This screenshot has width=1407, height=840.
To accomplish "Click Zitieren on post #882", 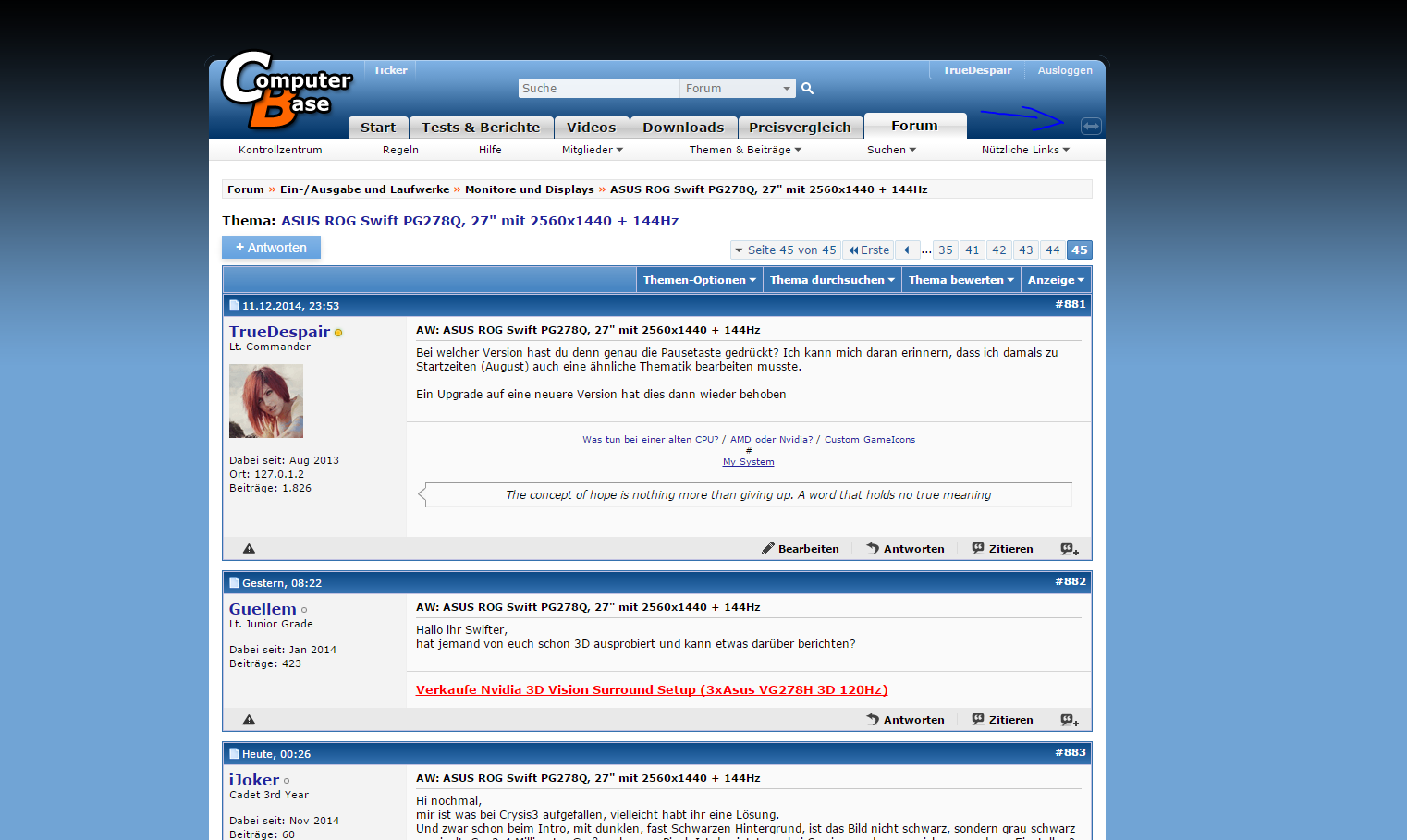I will coord(1003,720).
